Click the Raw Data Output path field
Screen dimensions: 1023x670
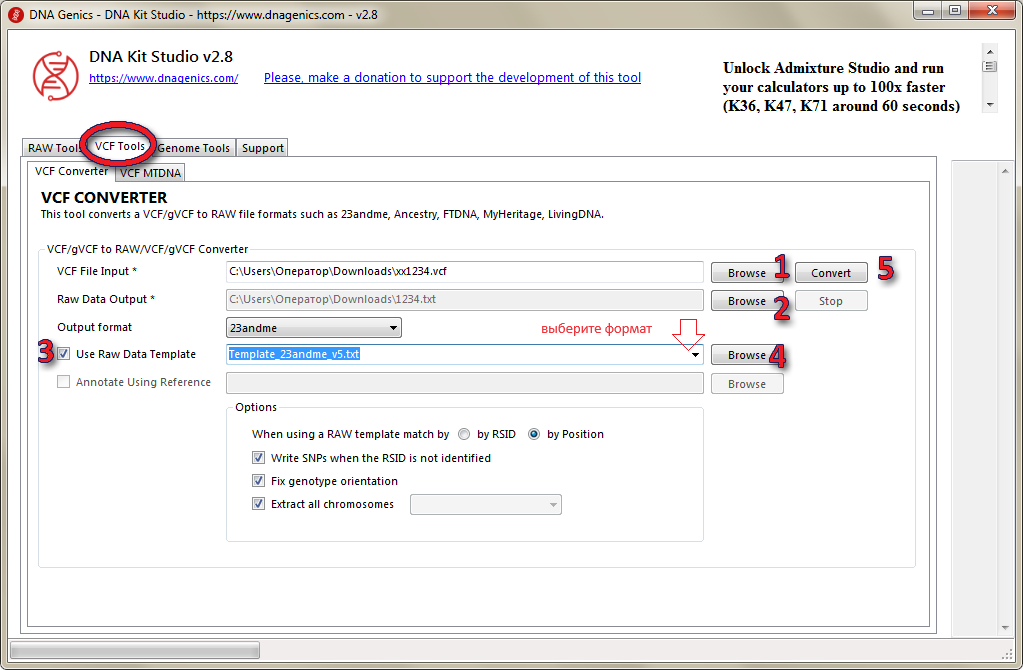(465, 300)
